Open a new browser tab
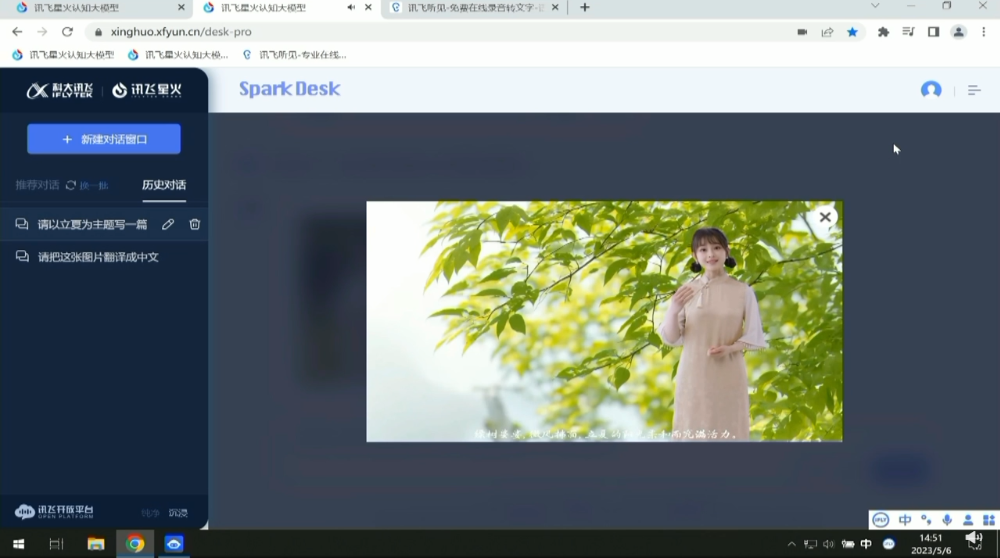 tap(585, 8)
